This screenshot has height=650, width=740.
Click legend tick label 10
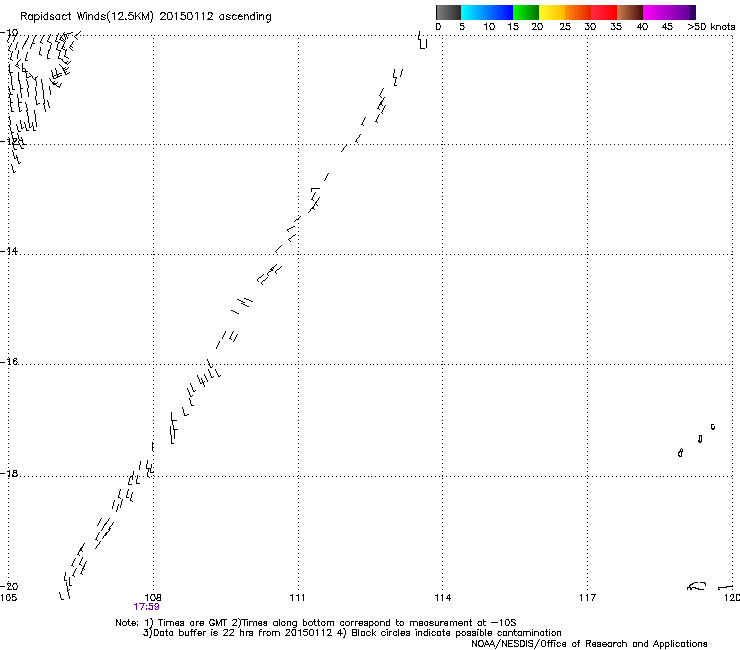[x=489, y=27]
